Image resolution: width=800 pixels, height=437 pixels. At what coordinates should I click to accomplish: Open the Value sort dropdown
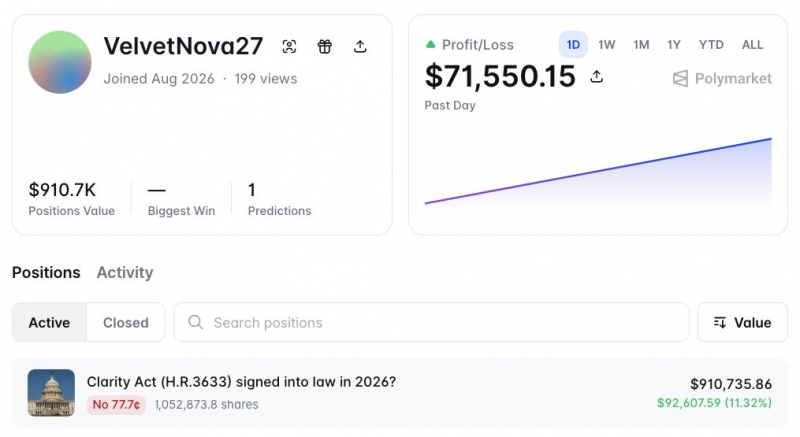tap(742, 322)
